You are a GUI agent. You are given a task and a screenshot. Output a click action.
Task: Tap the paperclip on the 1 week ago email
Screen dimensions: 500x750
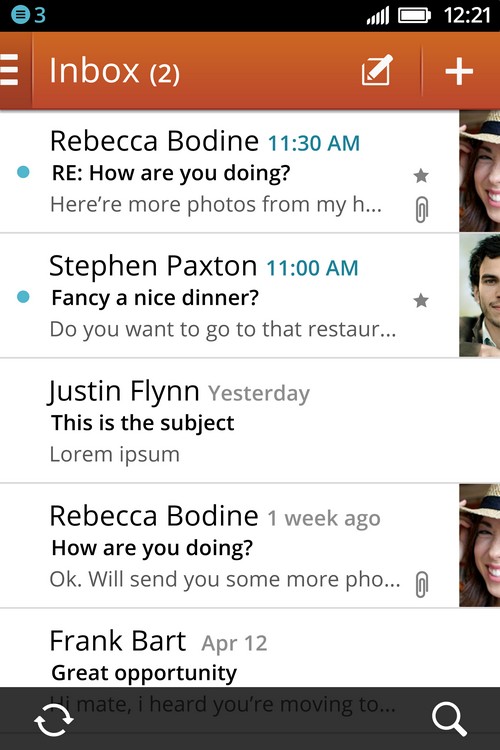[421, 584]
